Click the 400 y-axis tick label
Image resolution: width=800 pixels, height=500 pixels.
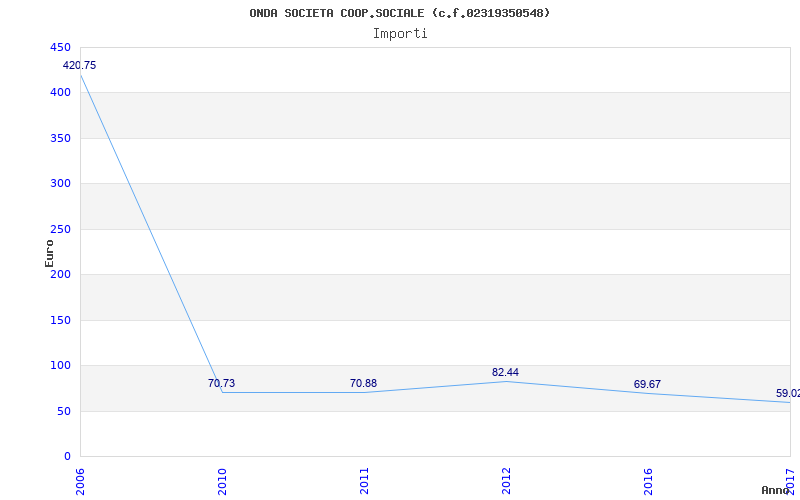pyautogui.click(x=60, y=93)
